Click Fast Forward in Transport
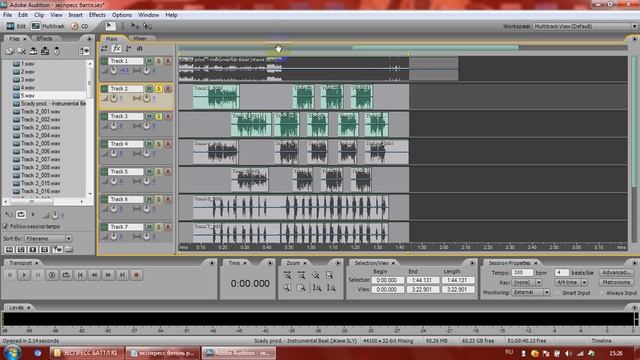The width and height of the screenshot is (640, 360). (108, 275)
